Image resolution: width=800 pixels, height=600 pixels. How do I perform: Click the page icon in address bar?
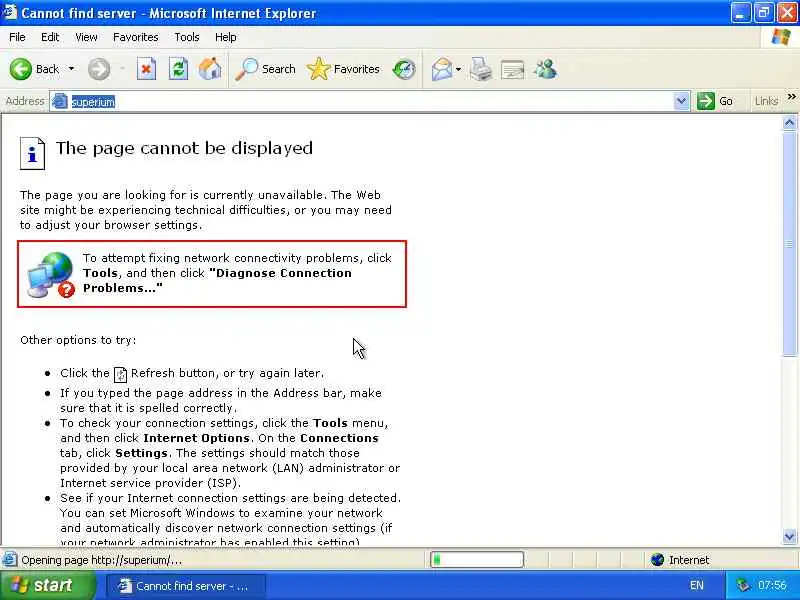pos(60,101)
